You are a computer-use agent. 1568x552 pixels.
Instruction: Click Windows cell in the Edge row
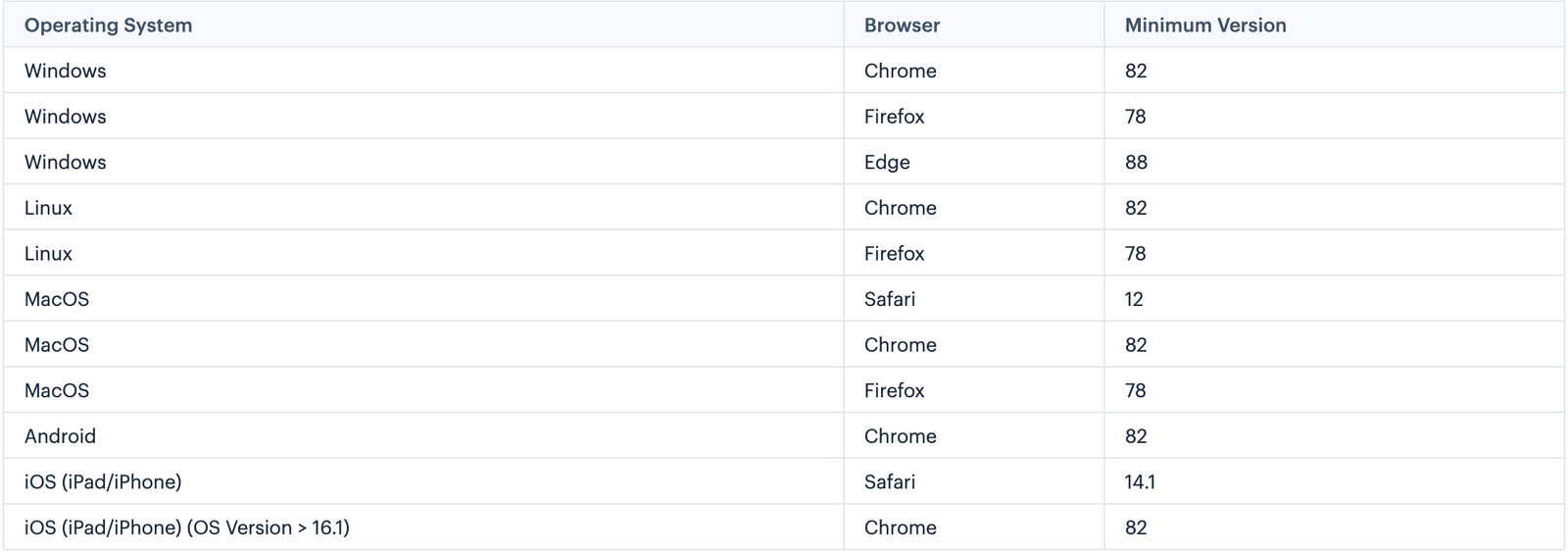pyautogui.click(x=65, y=163)
